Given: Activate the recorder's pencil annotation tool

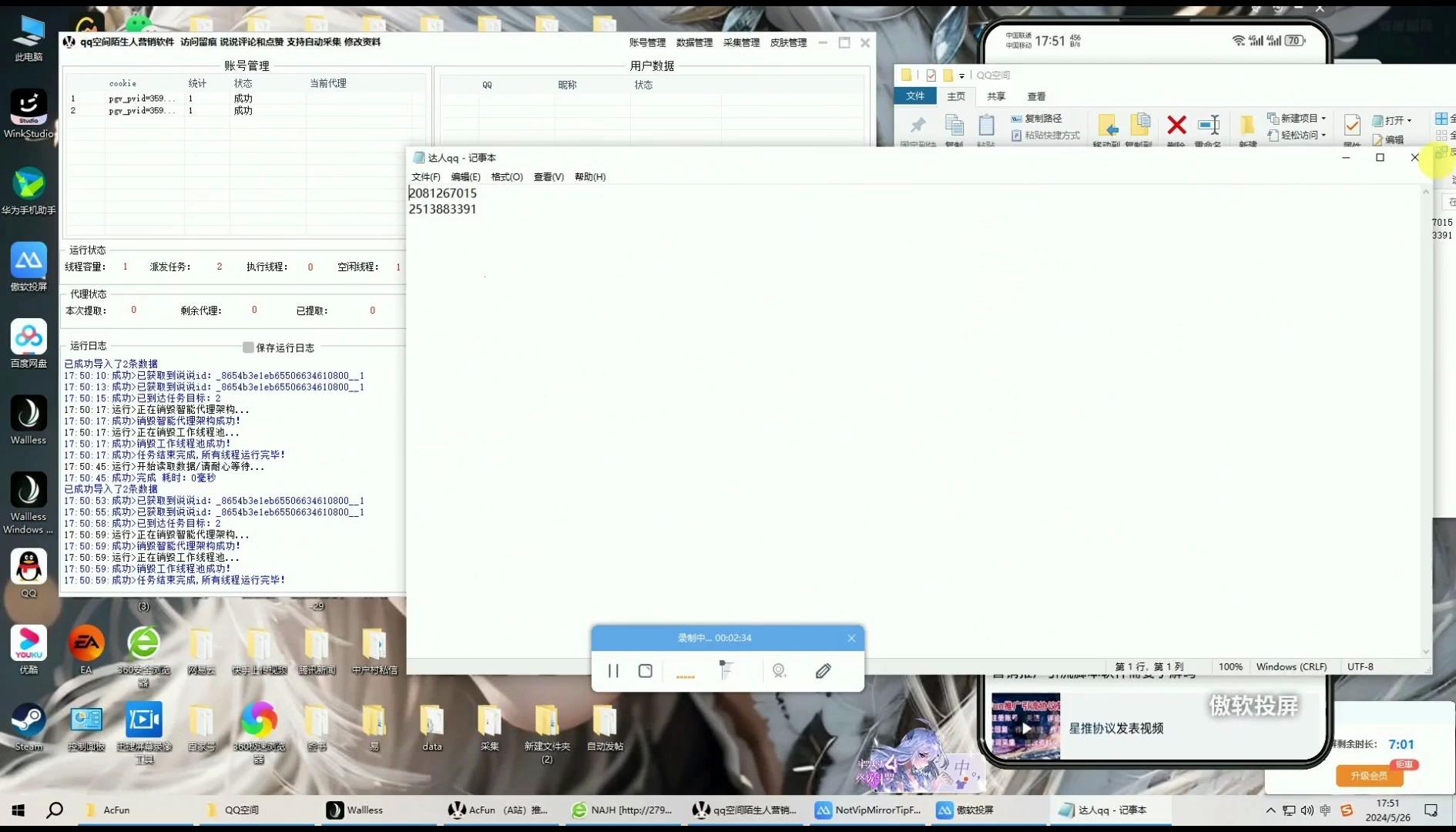Looking at the screenshot, I should (x=823, y=671).
